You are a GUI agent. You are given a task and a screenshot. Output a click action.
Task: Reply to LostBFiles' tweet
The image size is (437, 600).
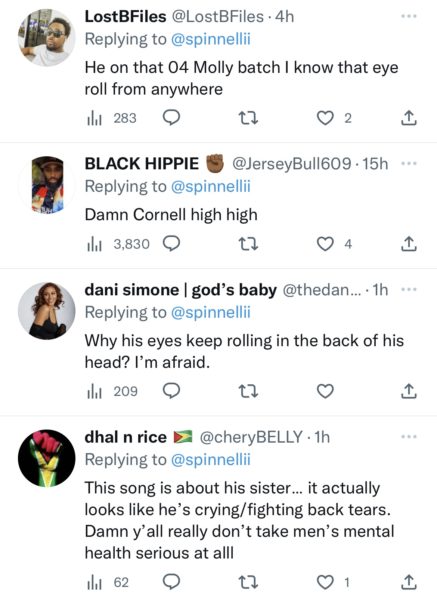[x=171, y=118]
